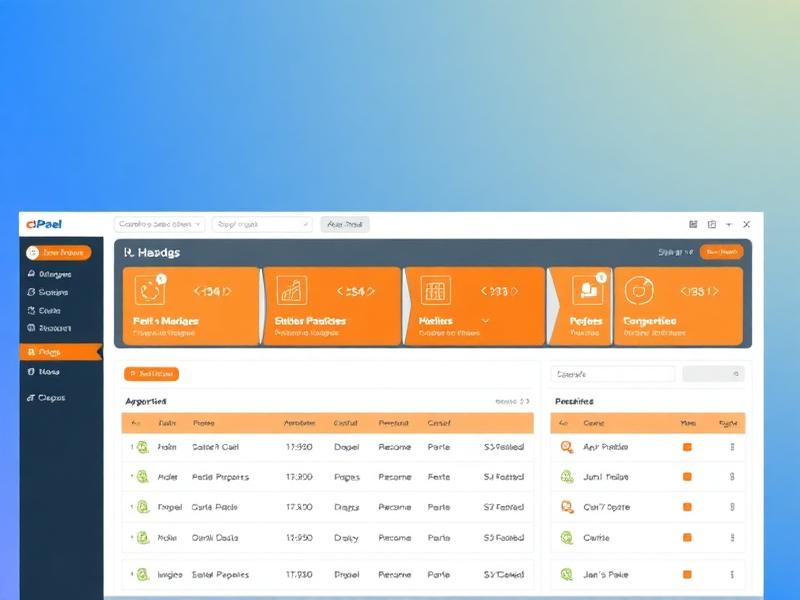Click the orange button in the dashboard header
800x600 pixels.
pyautogui.click(x=721, y=251)
